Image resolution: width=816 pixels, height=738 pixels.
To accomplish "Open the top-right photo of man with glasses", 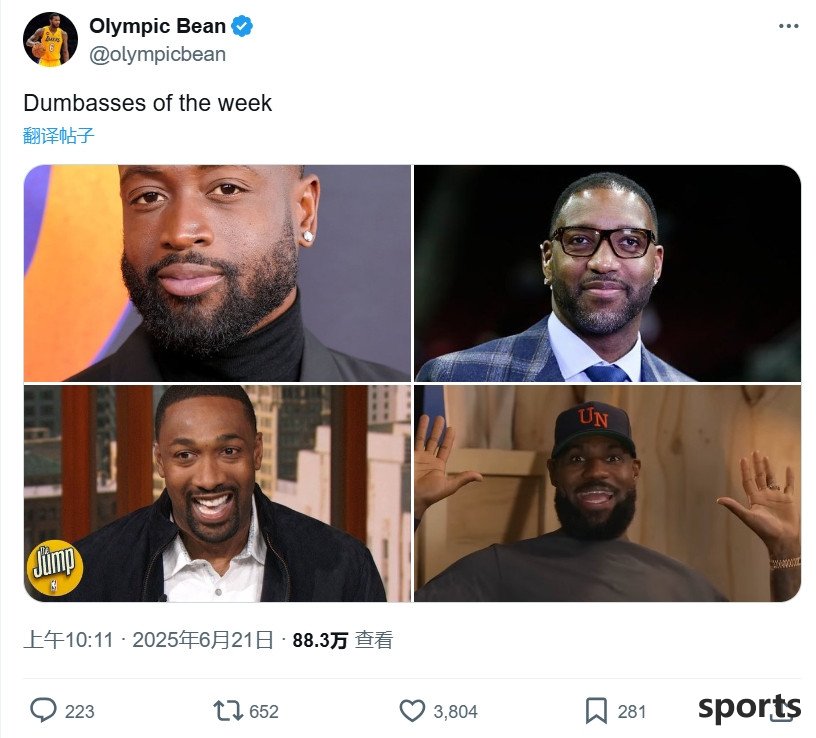I will click(x=607, y=273).
